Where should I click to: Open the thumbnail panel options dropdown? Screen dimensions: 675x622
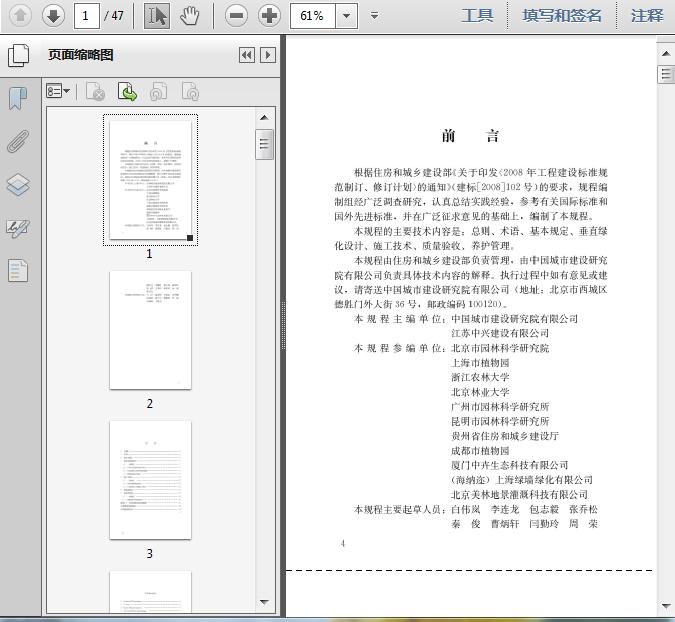(x=58, y=92)
